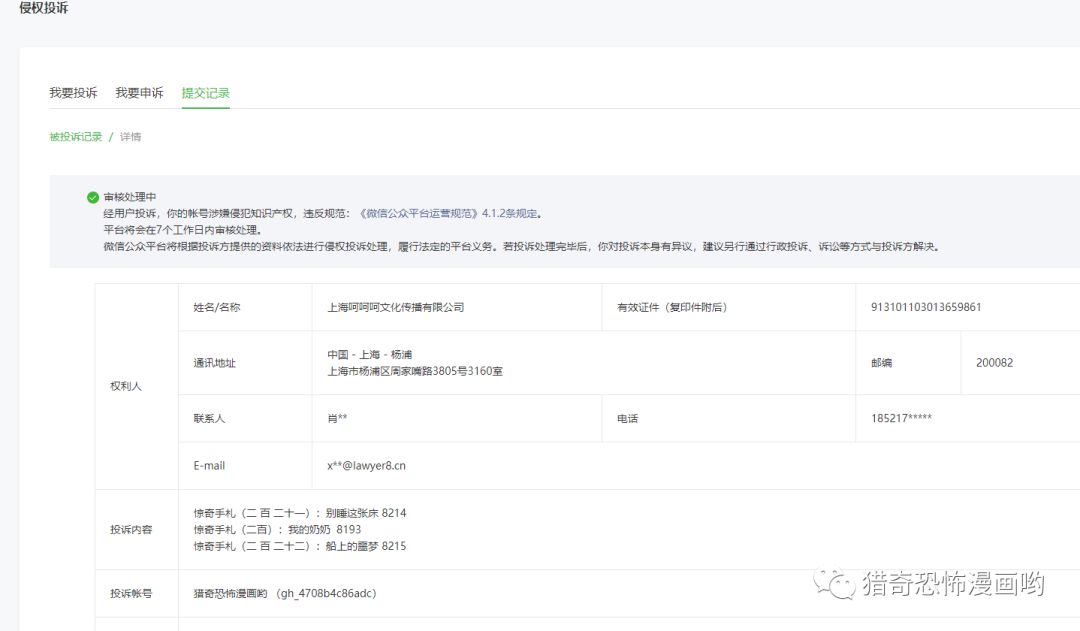Click the postal code 200082
1080x631 pixels.
coord(994,363)
